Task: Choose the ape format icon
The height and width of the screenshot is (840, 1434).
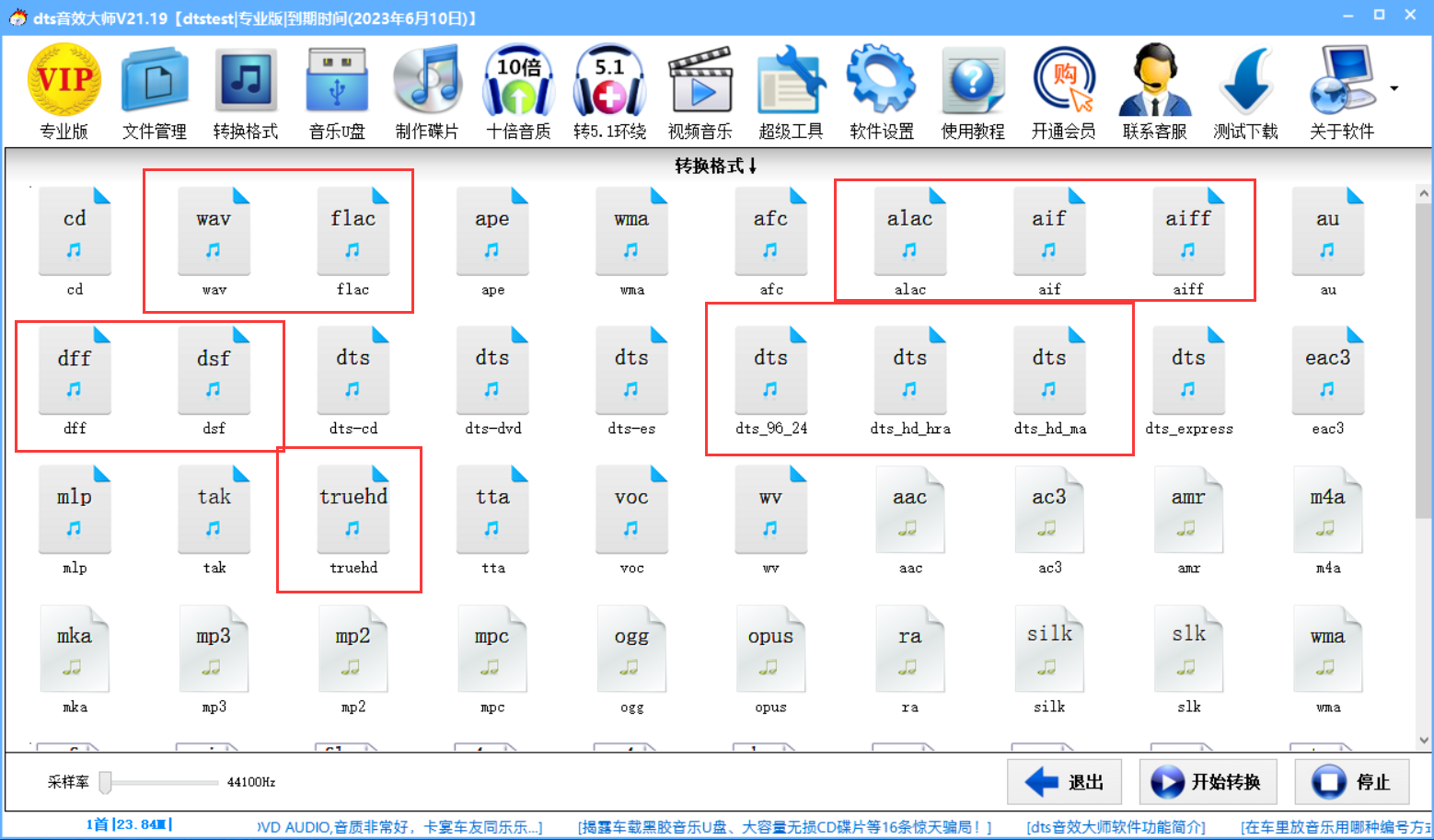Action: tap(492, 241)
